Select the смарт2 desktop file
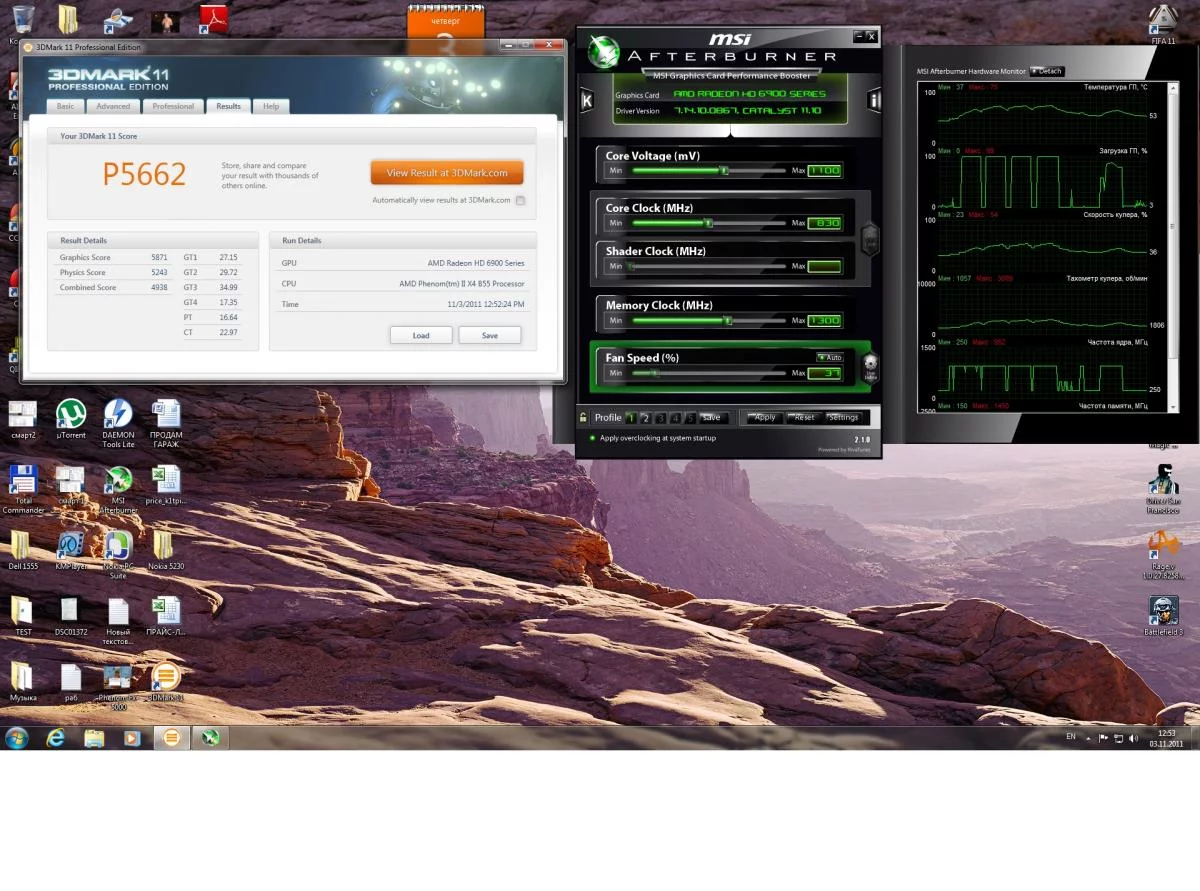The image size is (1200, 891). [x=23, y=420]
